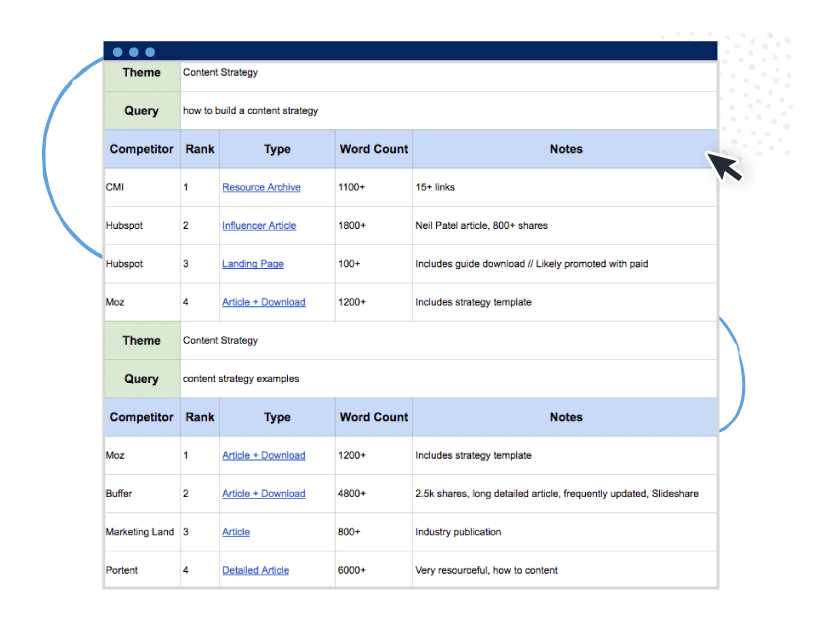
Task: Select the rank '3' cell in Marketing Land row
Action: (200, 532)
